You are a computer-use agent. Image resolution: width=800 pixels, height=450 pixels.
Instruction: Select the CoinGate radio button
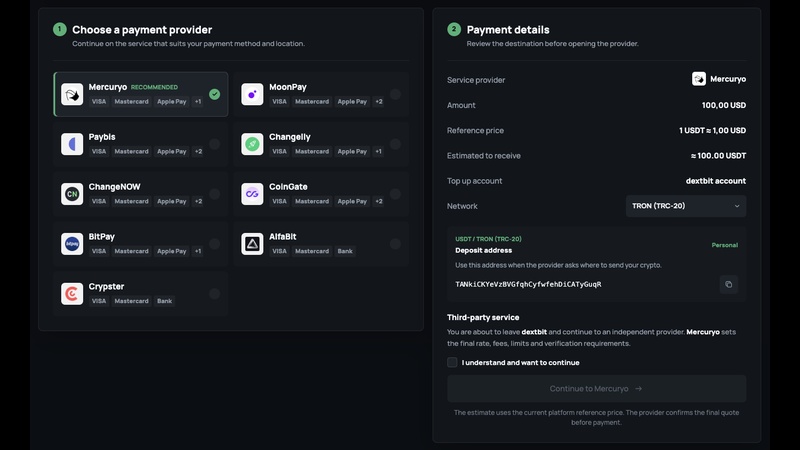[395, 194]
